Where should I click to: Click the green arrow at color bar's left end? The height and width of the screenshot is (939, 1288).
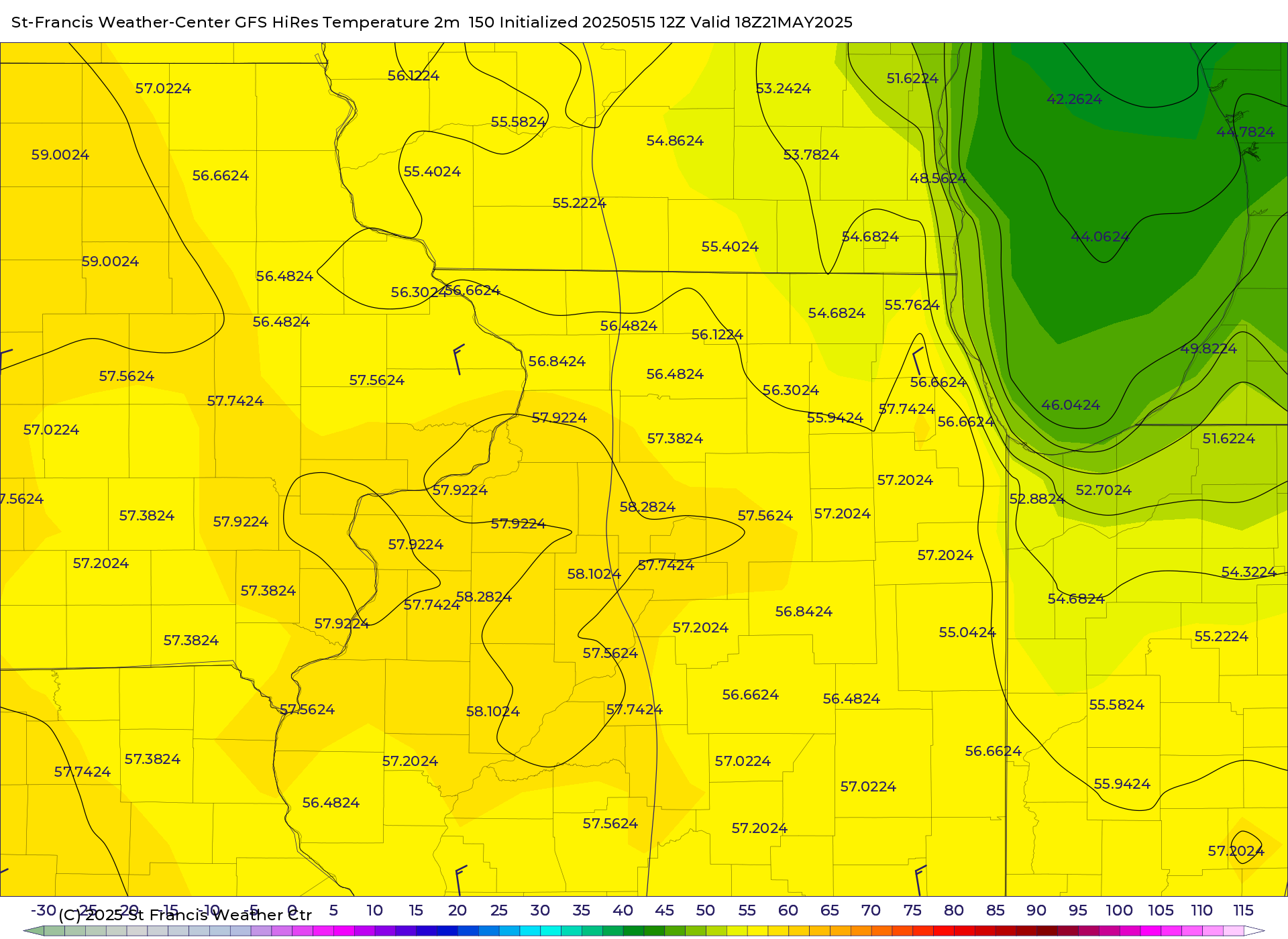[x=34, y=931]
